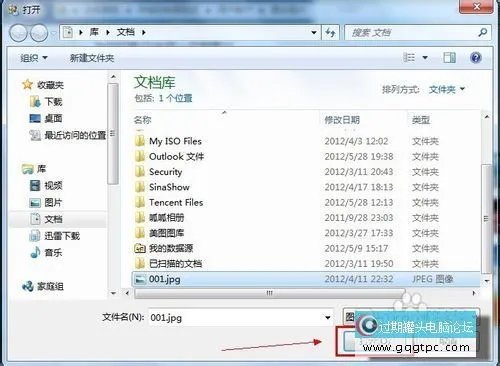Viewport: 500px width, 366px height.
Task: Toggle the preview pane icon
Action: click(x=449, y=58)
